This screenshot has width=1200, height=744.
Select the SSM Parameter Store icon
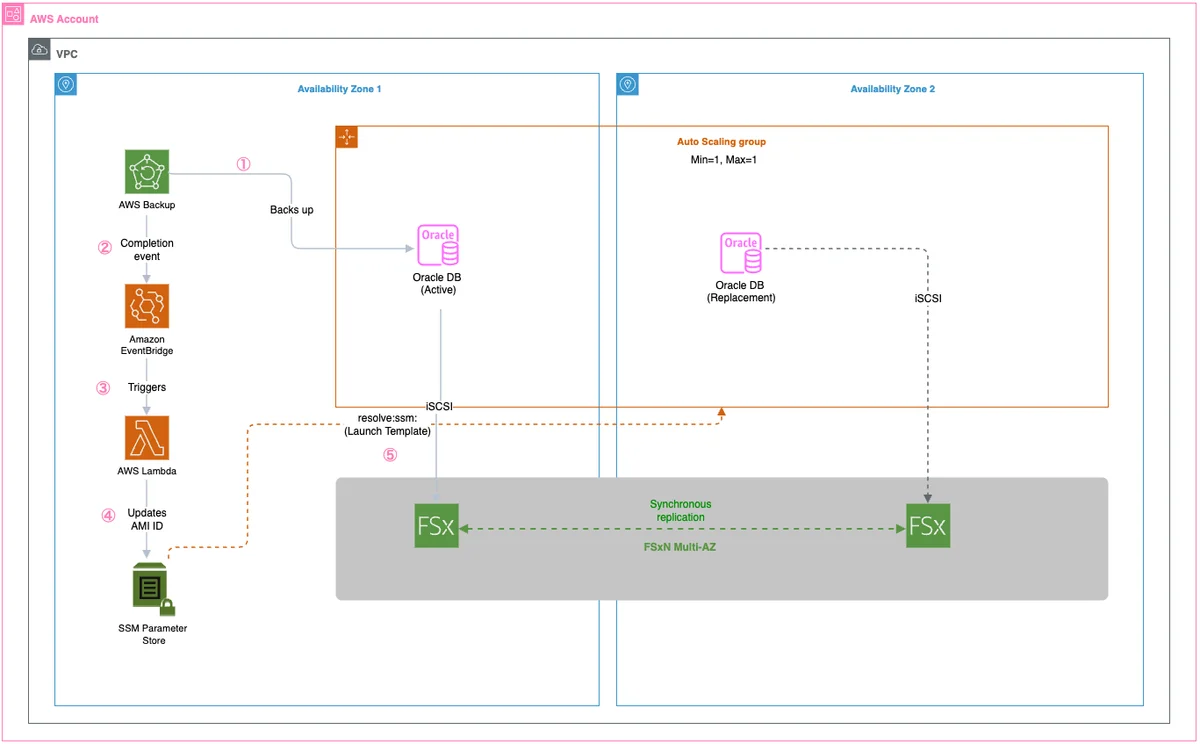coord(153,589)
